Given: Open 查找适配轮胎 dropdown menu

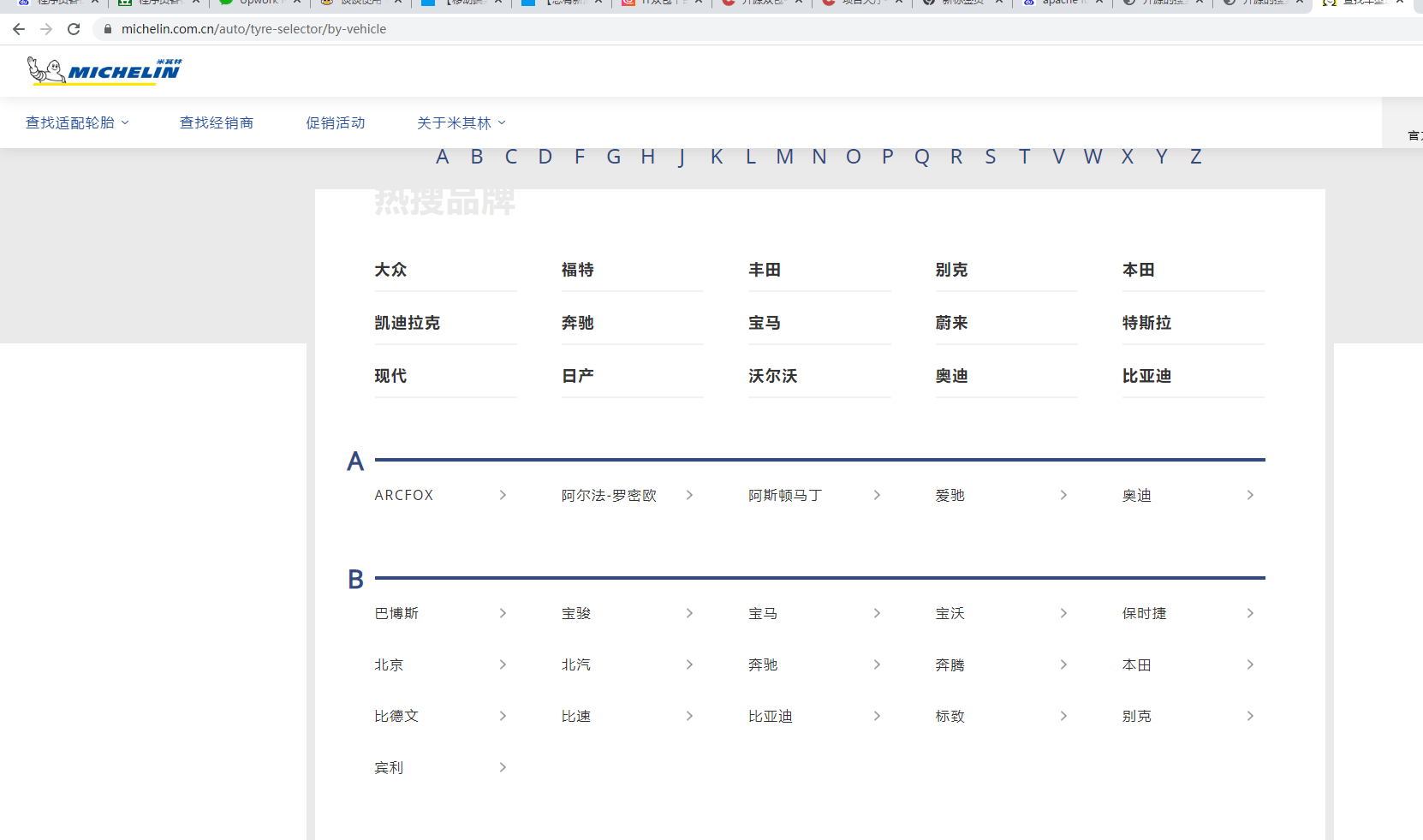Looking at the screenshot, I should pyautogui.click(x=77, y=122).
